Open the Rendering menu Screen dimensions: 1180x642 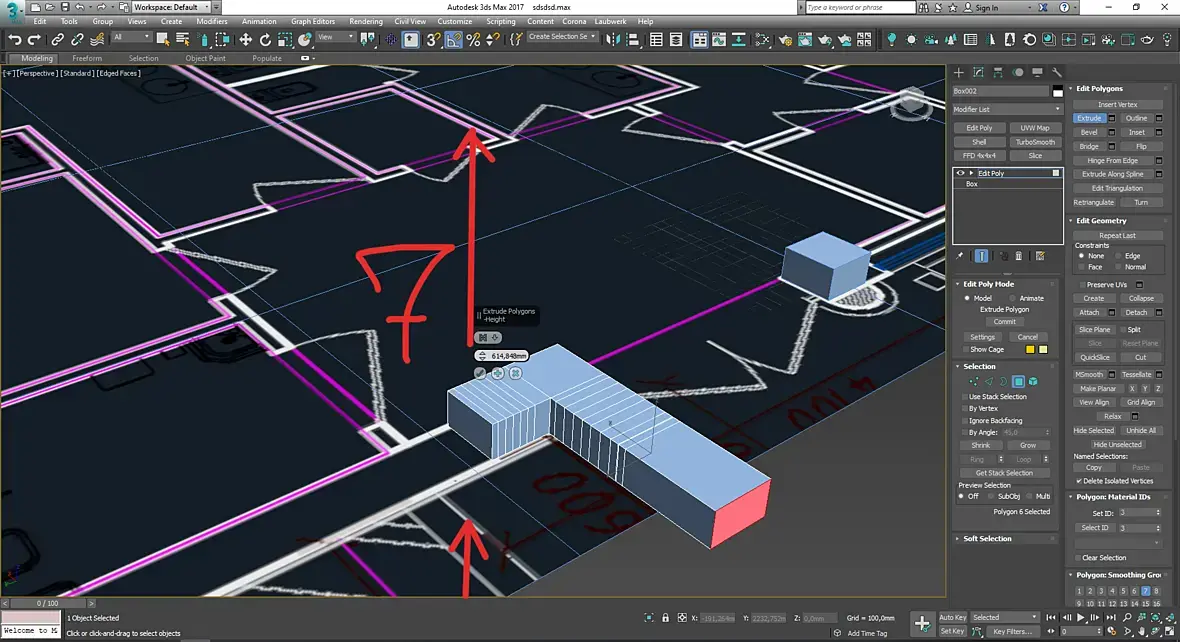point(366,21)
